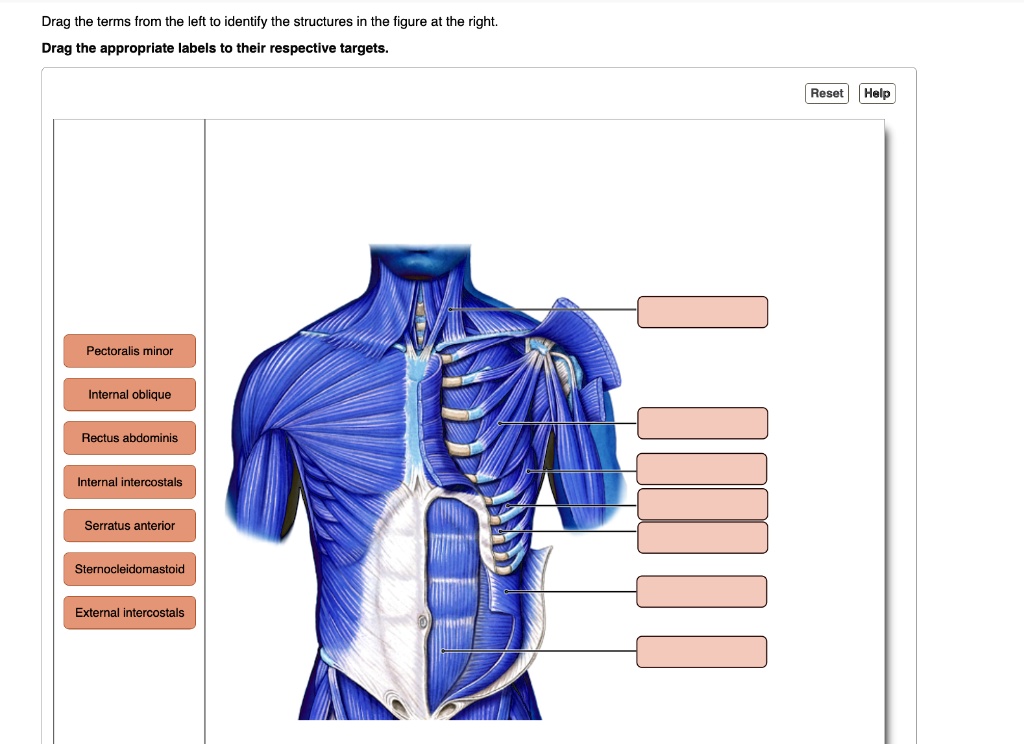Select the Sternocleidomastoid label
The height and width of the screenshot is (744, 1024).
coord(129,568)
